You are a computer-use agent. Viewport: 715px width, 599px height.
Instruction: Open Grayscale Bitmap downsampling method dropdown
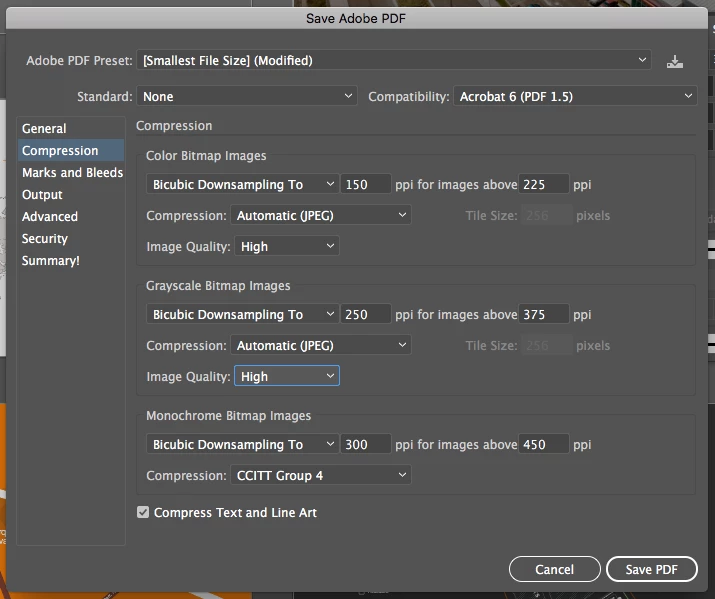click(243, 314)
